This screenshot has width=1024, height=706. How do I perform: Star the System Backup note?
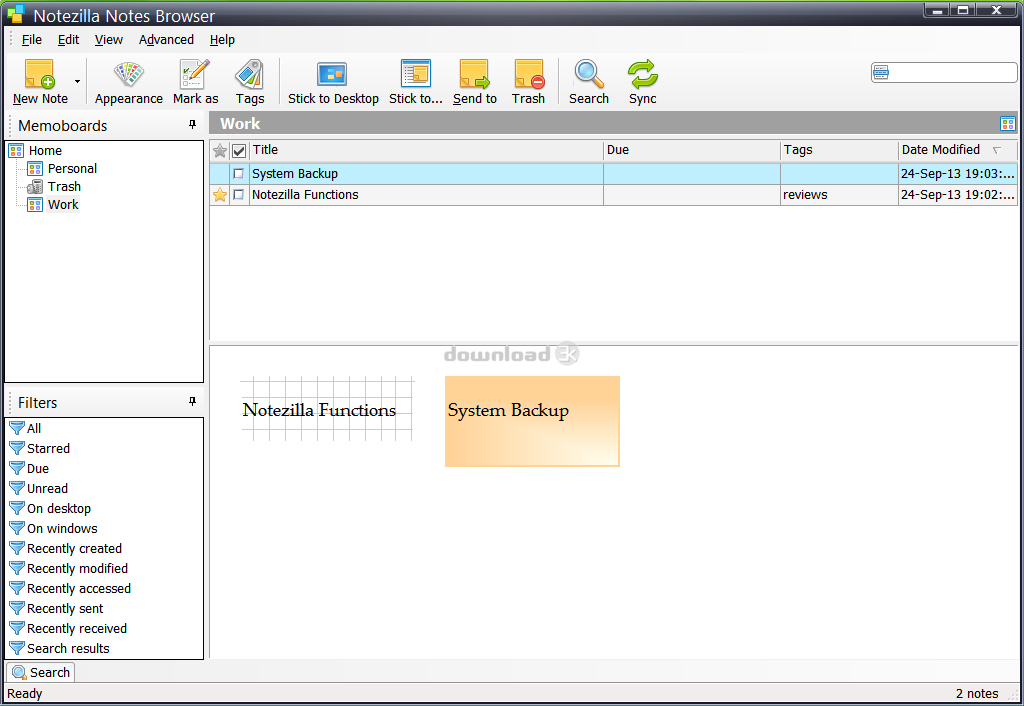point(220,174)
